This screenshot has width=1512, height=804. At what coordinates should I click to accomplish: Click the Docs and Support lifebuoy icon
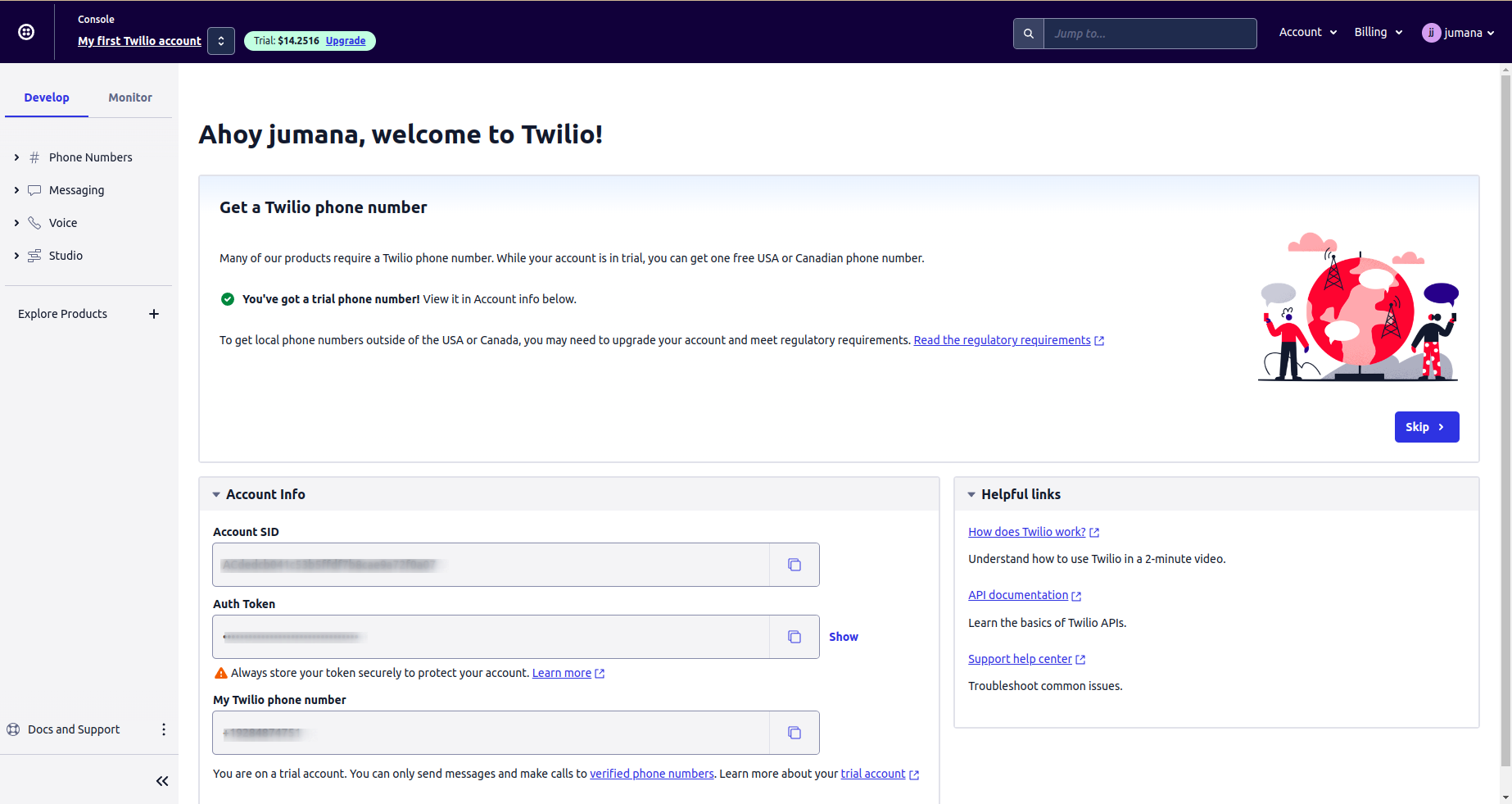pos(13,729)
